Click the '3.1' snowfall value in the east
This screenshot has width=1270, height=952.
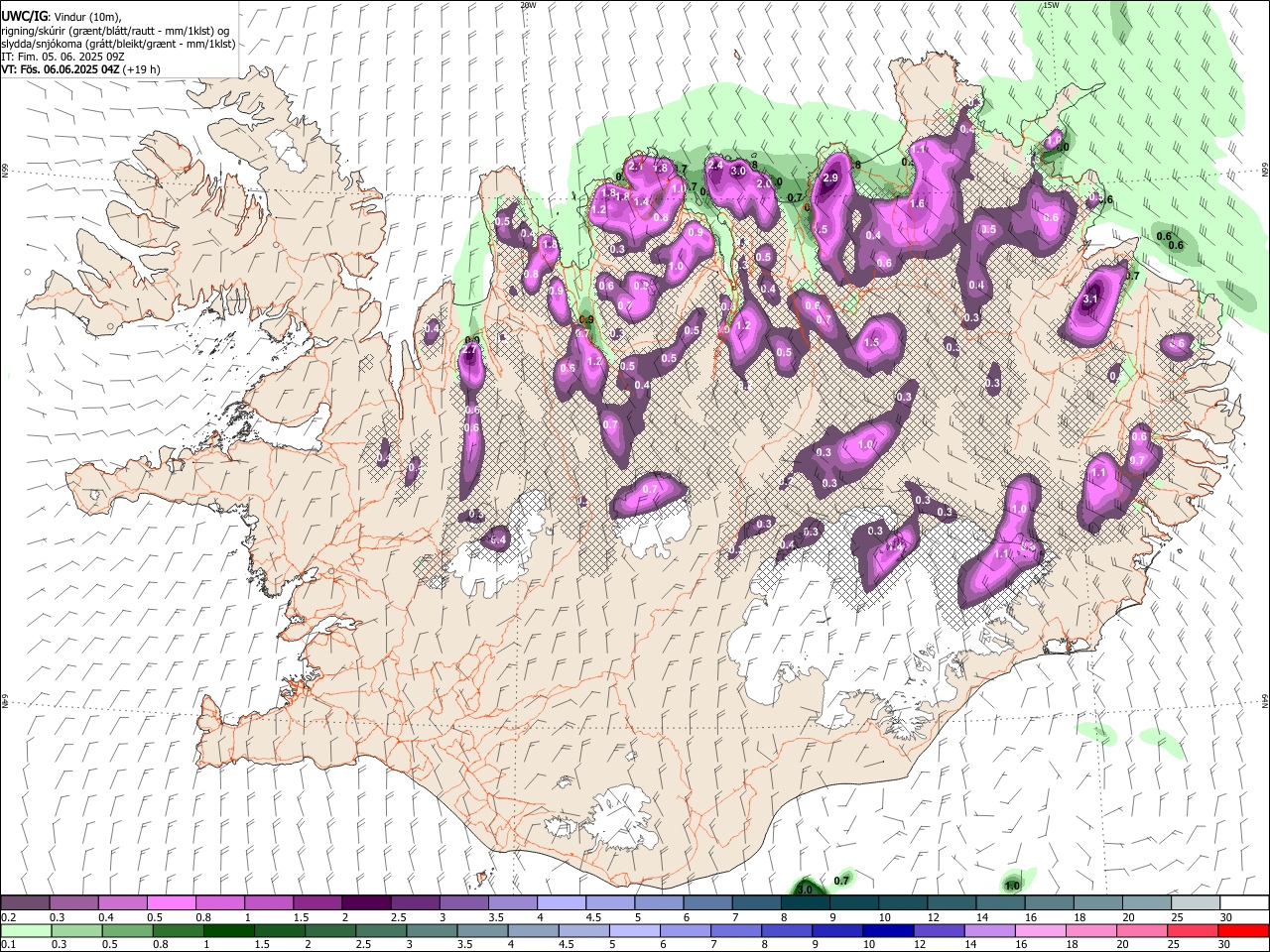[1090, 298]
